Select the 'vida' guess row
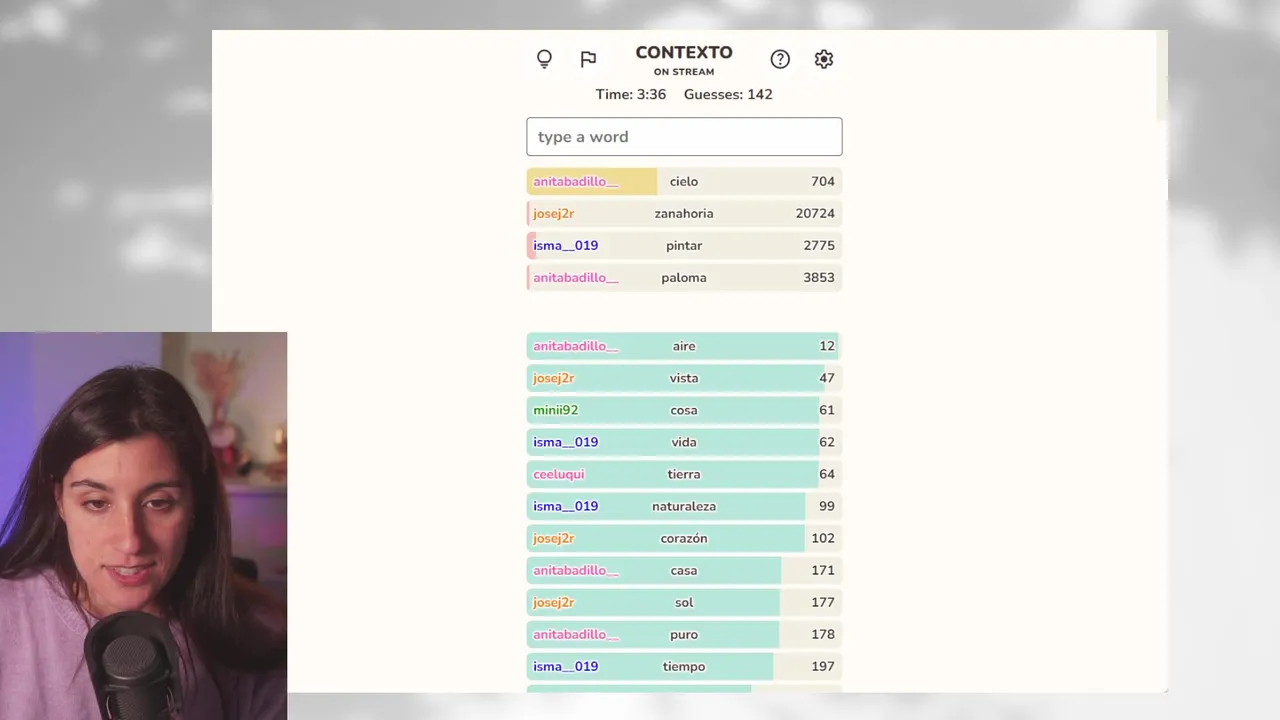Viewport: 1280px width, 720px height. [x=684, y=442]
